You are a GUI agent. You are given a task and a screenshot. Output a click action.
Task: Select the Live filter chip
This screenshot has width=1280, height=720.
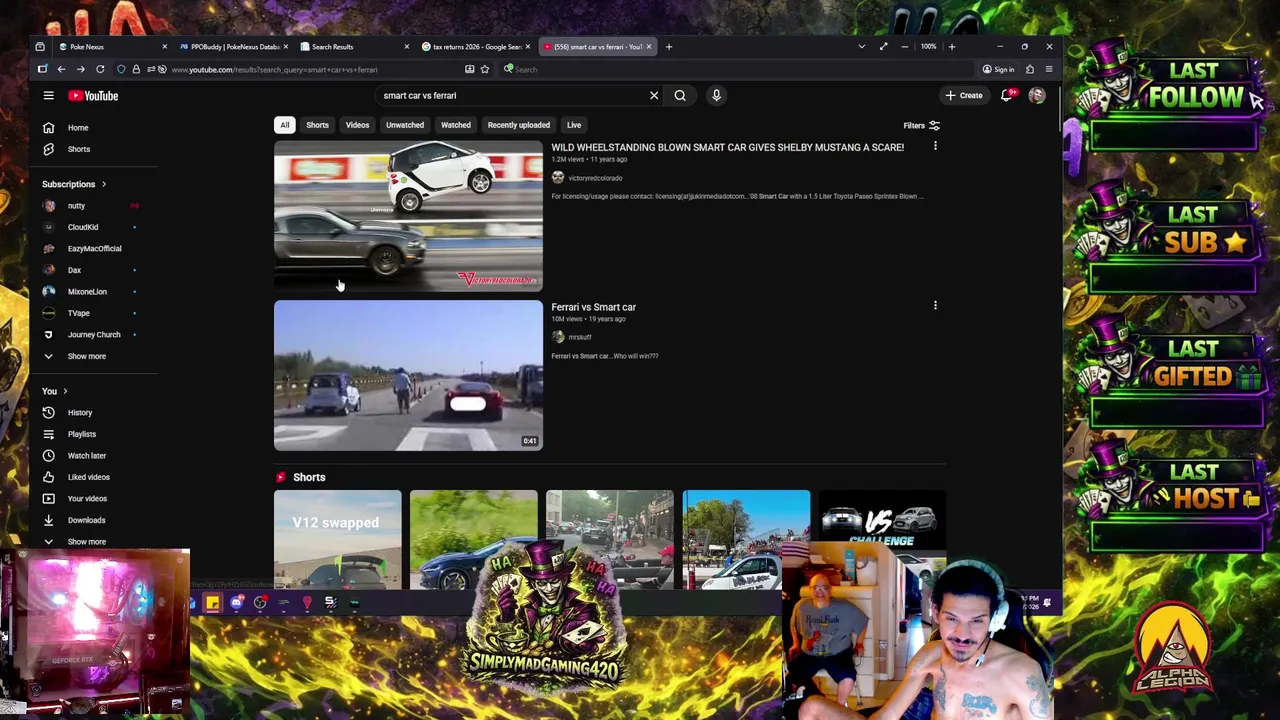coord(574,125)
